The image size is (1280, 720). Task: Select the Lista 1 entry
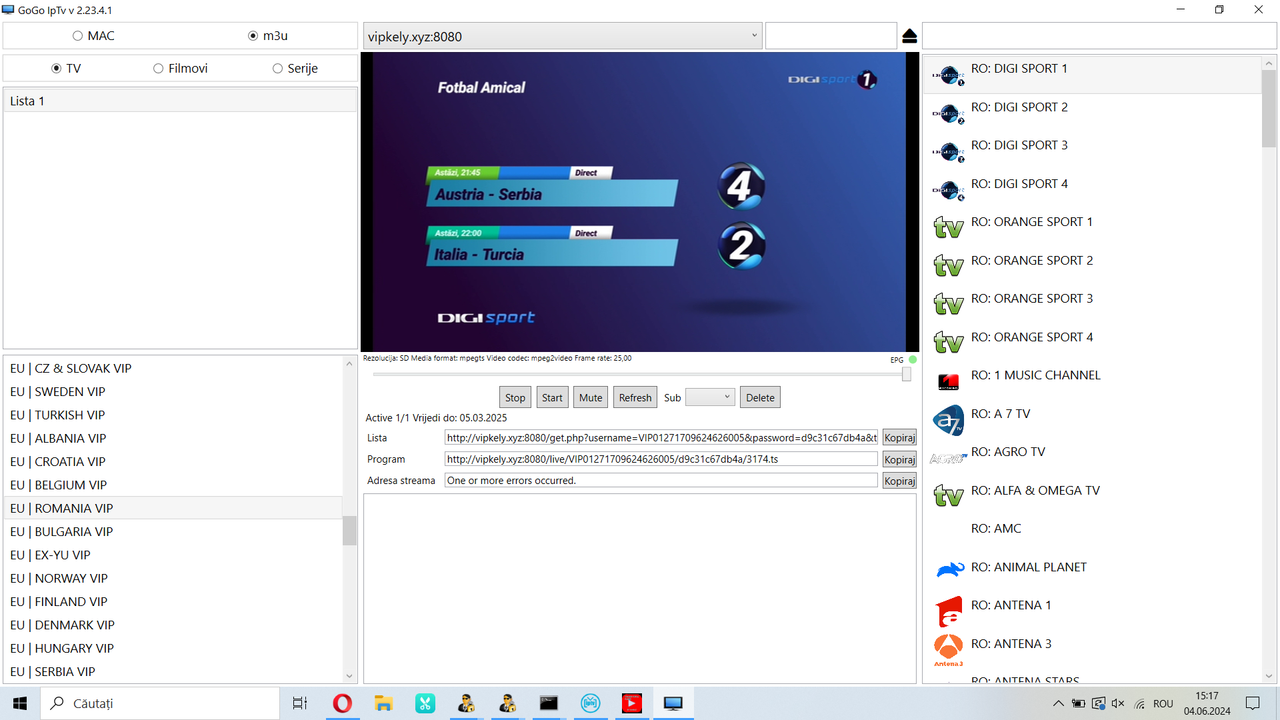coord(180,101)
